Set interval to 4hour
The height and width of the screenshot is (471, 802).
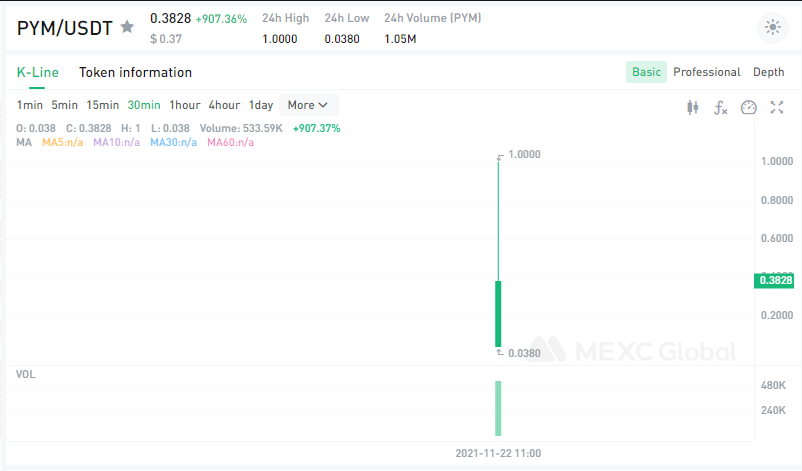[224, 105]
